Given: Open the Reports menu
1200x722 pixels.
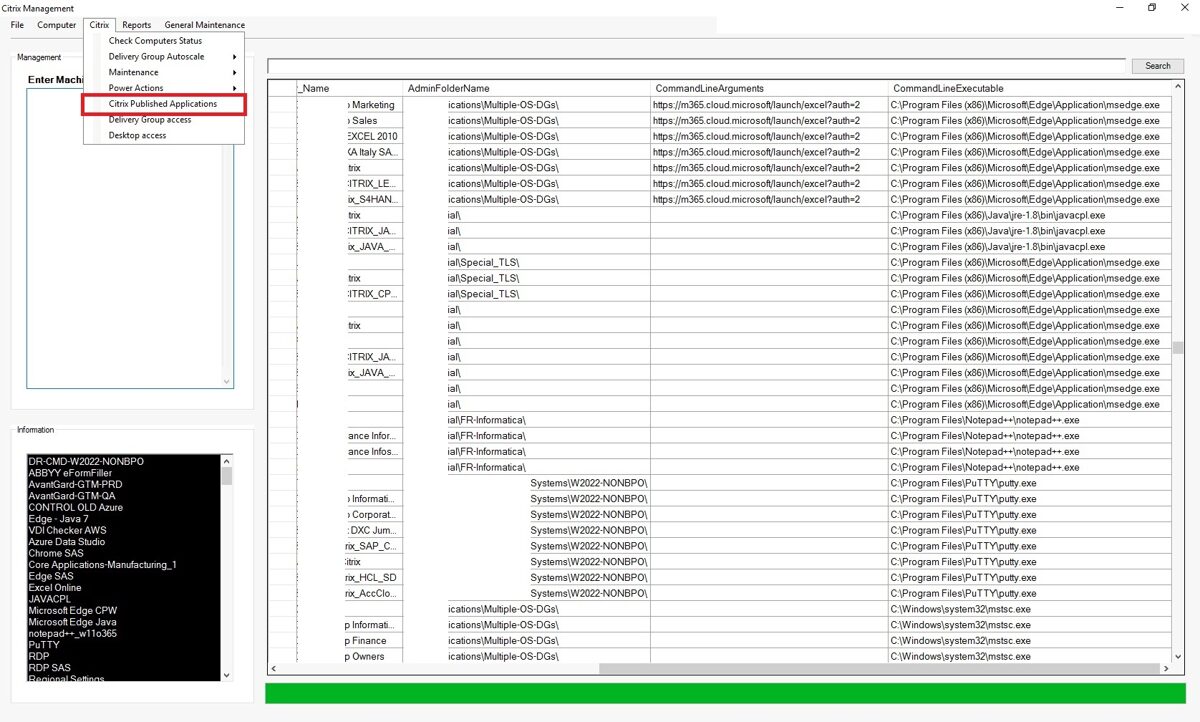Looking at the screenshot, I should point(137,25).
